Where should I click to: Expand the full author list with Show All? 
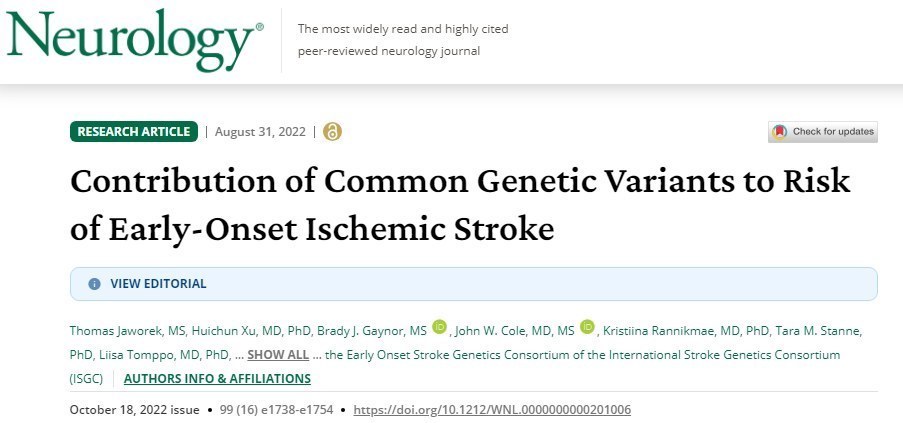278,355
